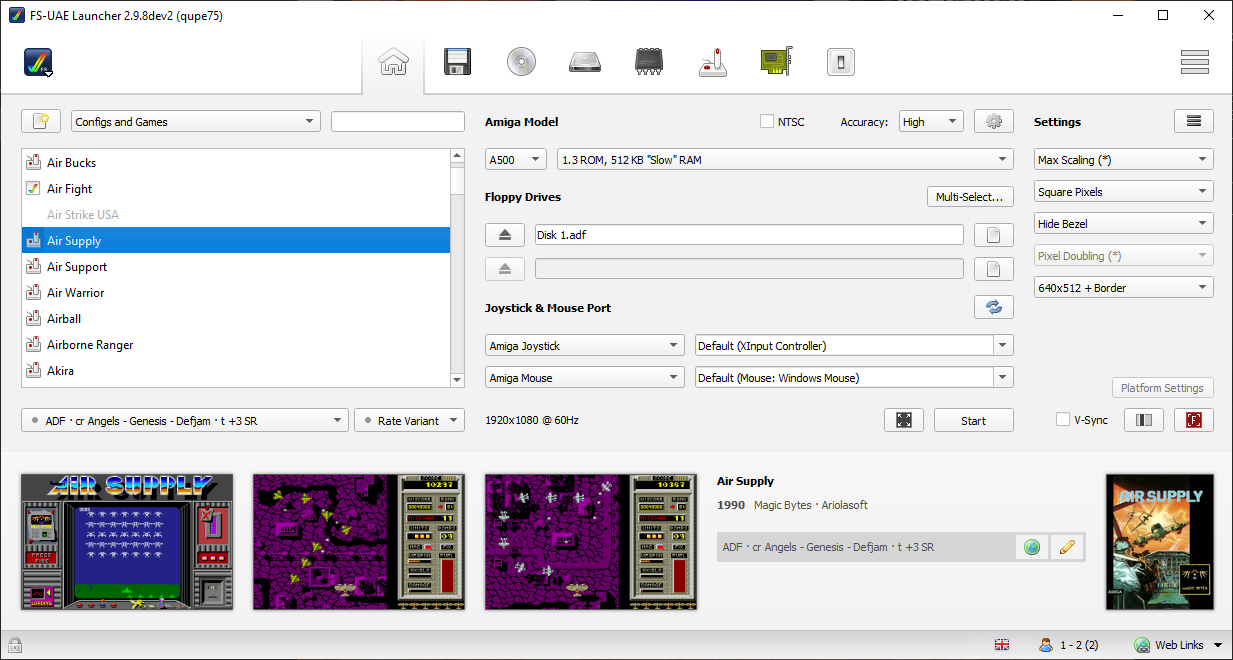Click the Disk 1.adf path field

pos(749,235)
